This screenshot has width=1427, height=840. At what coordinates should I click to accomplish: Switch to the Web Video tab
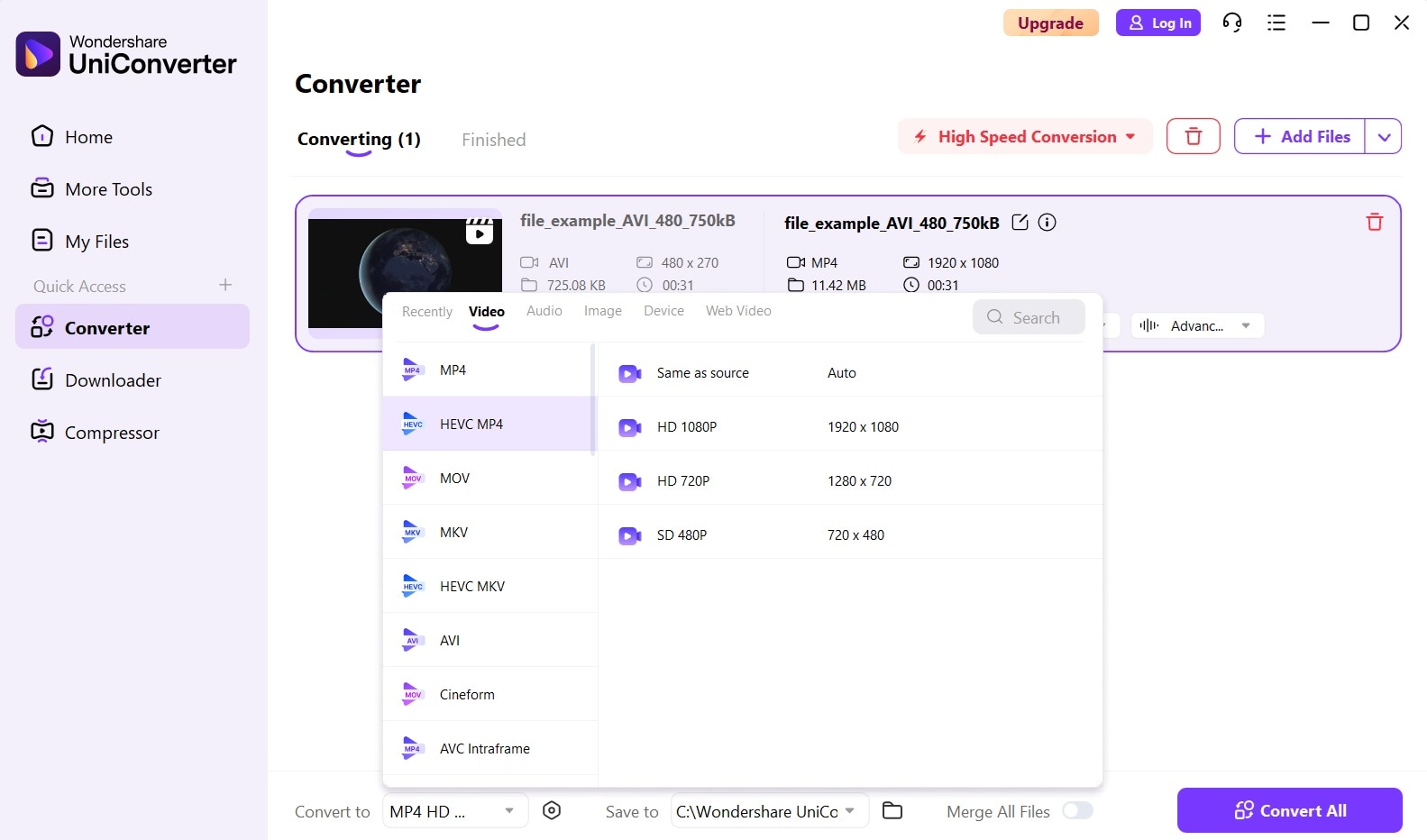tap(738, 311)
